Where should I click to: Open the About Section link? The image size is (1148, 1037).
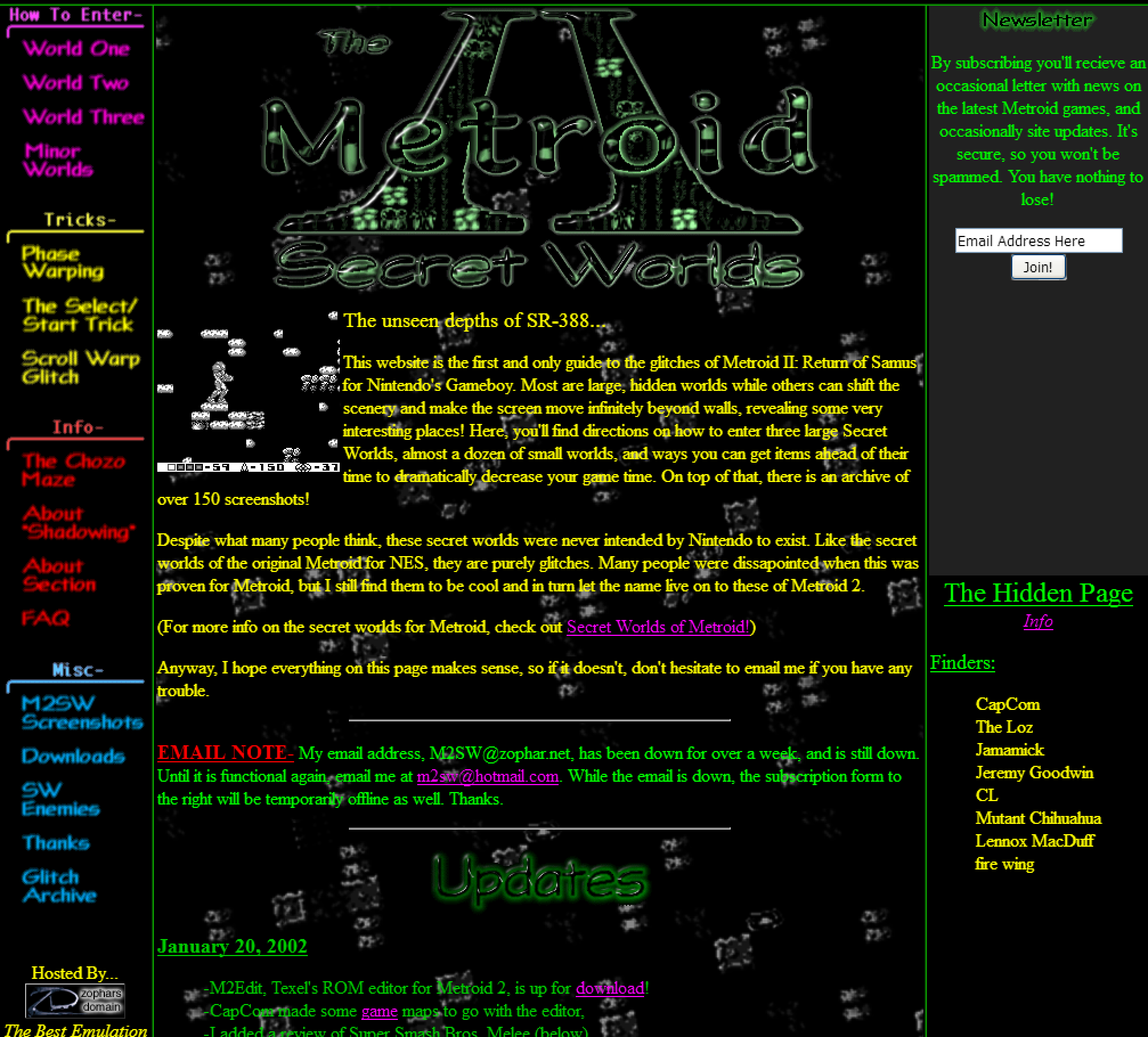[59, 575]
